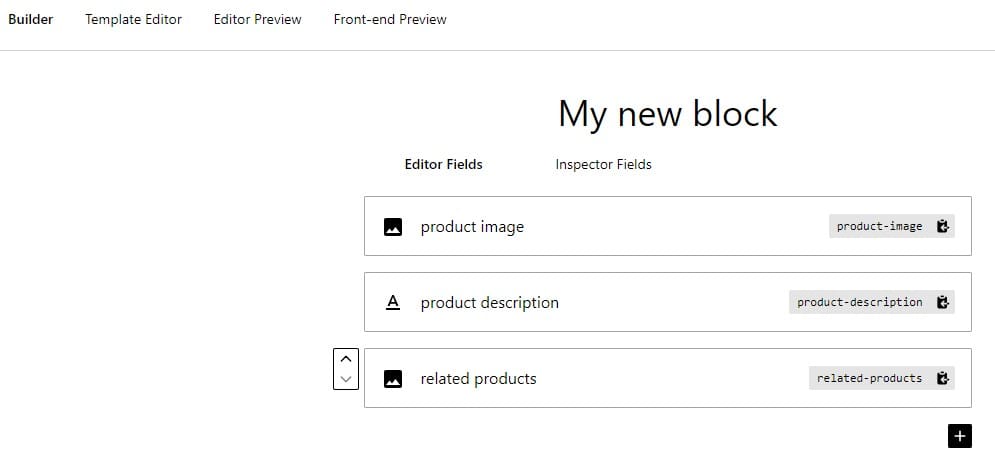Image resolution: width=995 pixels, height=467 pixels.
Task: Click the related-products slug label
Action: [869, 379]
